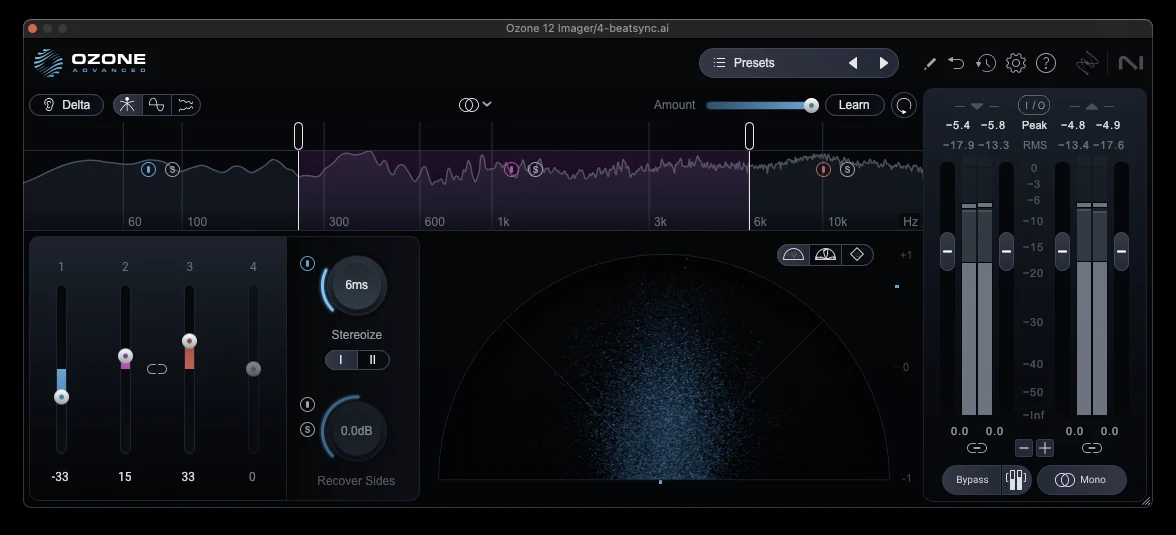Select the polar level vectorscope icon
Viewport: 1176px width, 535px height.
[825, 255]
